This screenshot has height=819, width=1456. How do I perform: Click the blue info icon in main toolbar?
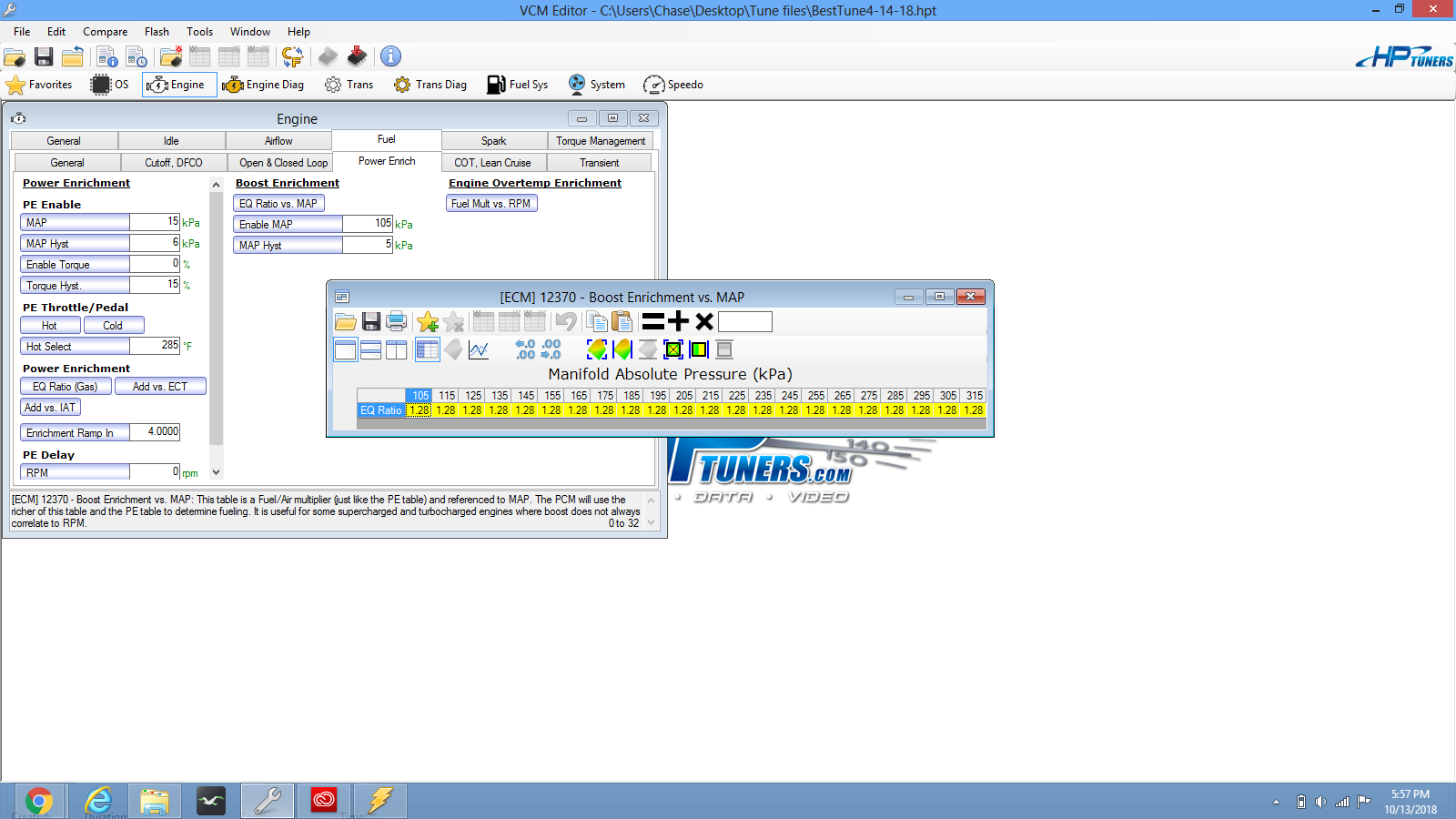[x=390, y=56]
